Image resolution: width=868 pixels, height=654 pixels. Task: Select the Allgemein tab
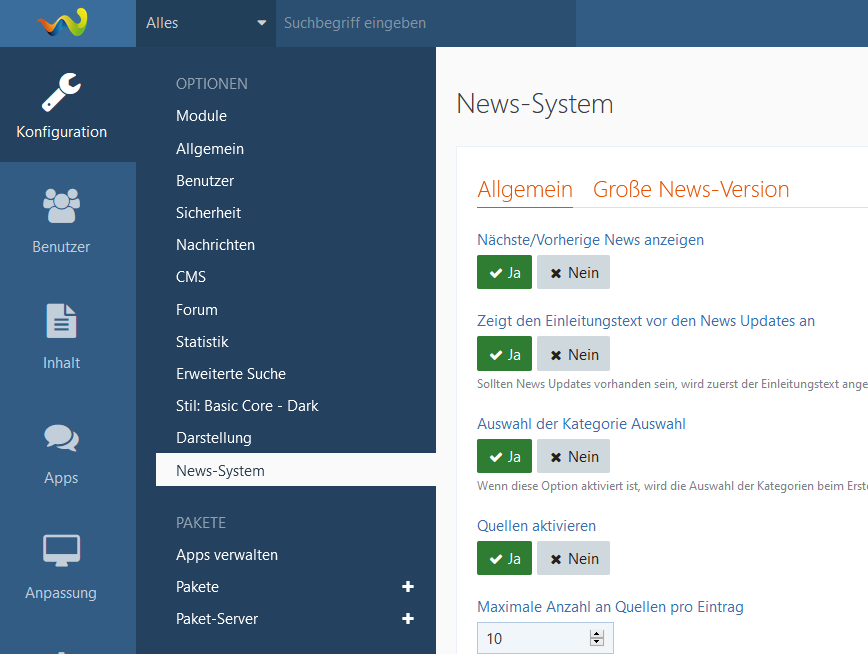(525, 190)
